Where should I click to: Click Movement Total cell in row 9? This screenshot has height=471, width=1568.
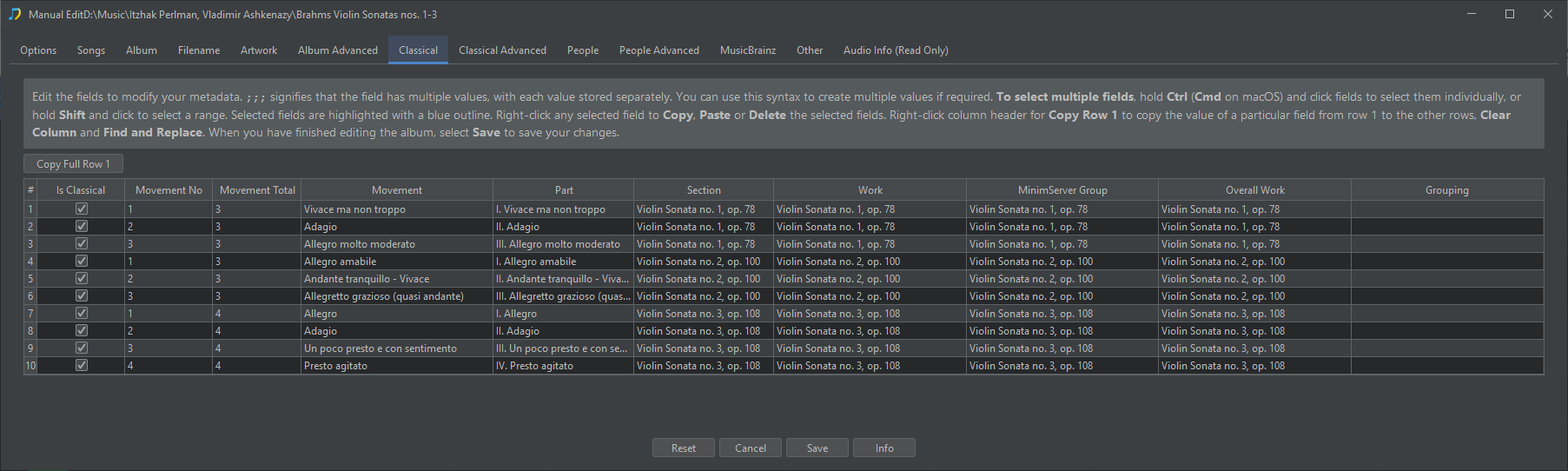[257, 348]
